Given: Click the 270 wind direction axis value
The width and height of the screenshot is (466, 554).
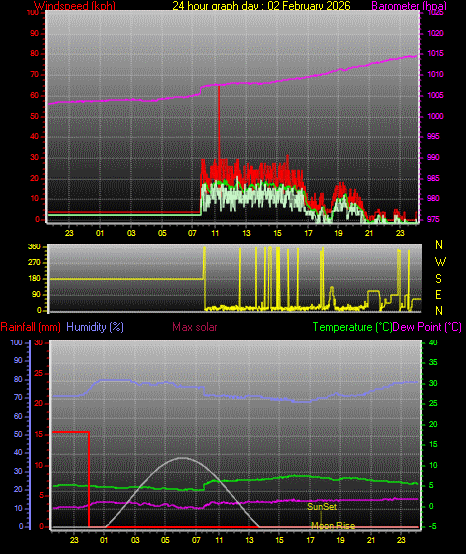Looking at the screenshot, I should [34, 263].
